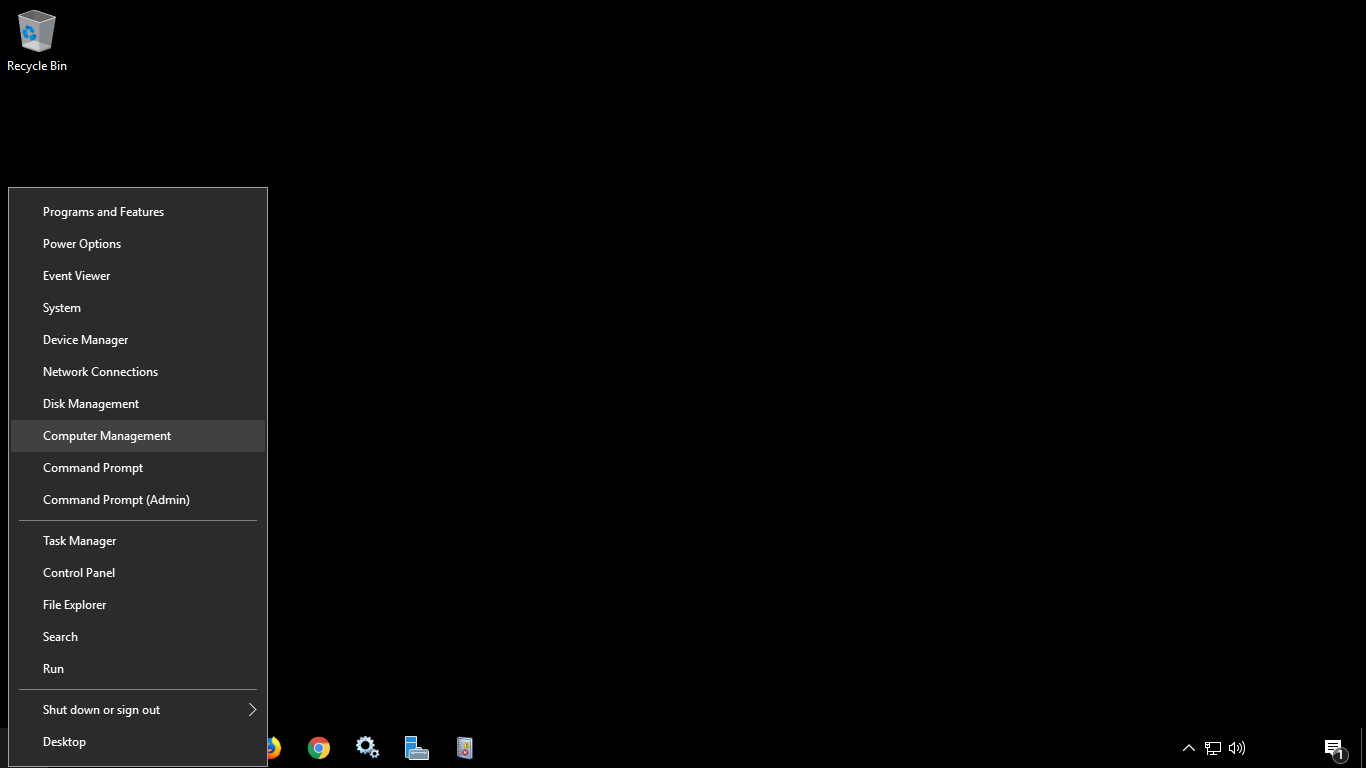Open the Run dialog entry
The height and width of the screenshot is (768, 1366).
(53, 668)
